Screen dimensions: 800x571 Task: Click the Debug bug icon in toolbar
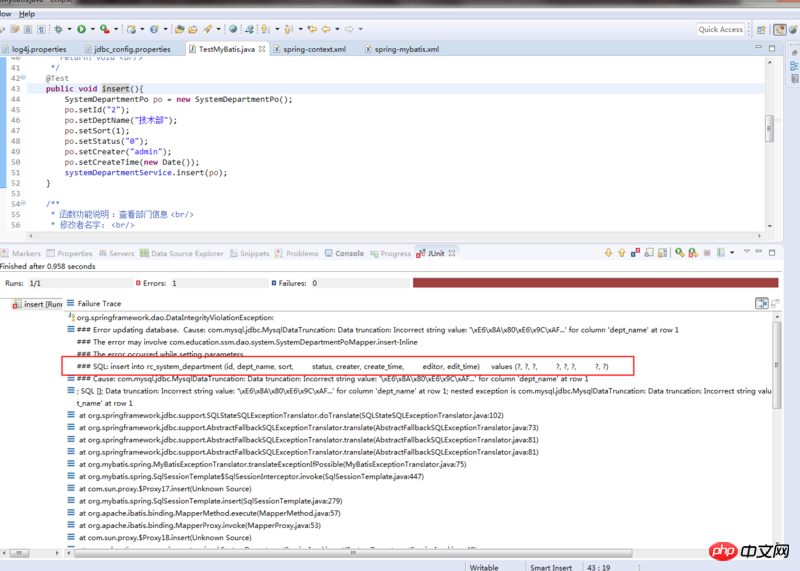tap(59, 29)
